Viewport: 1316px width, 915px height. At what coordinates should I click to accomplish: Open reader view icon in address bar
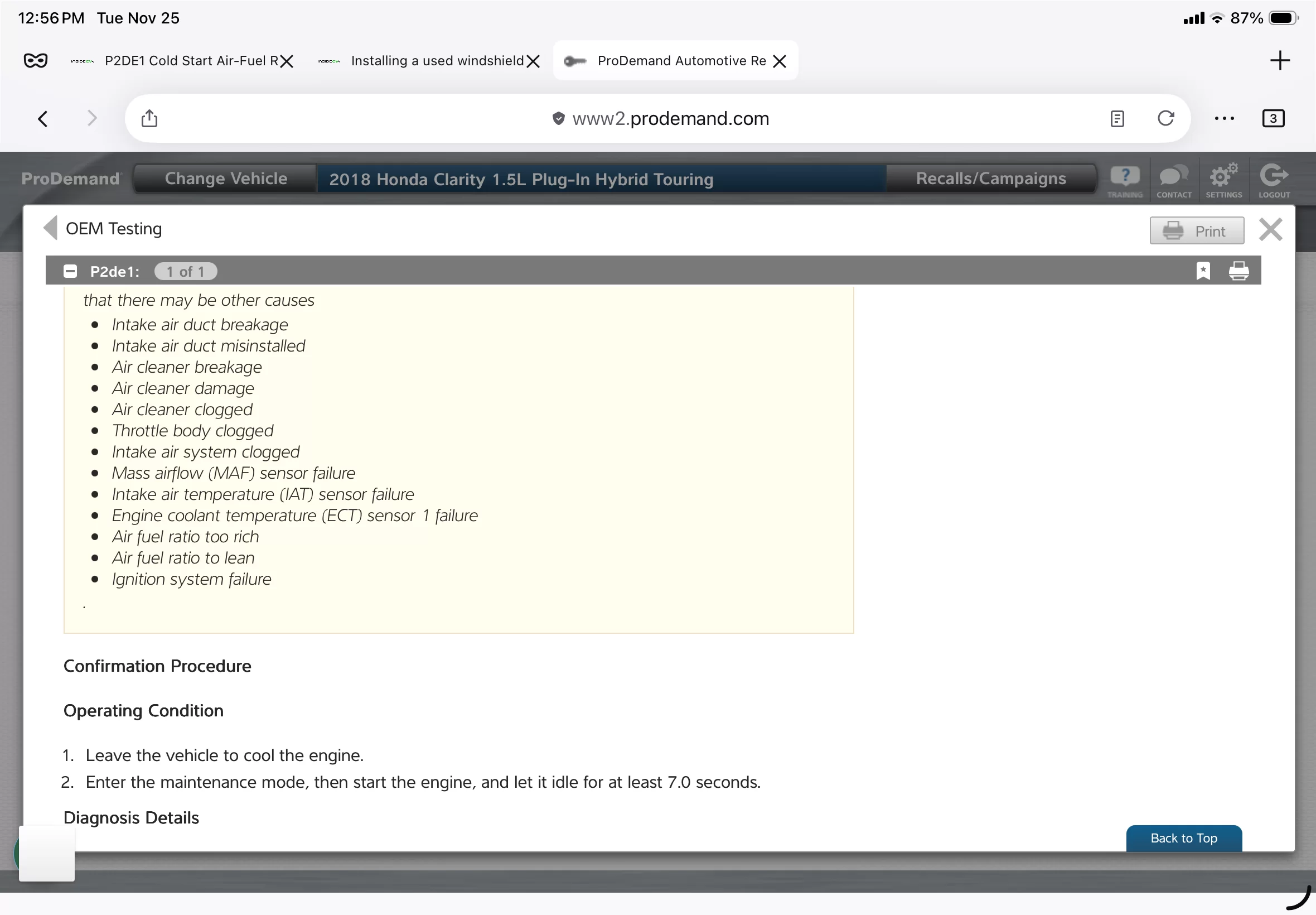1116,119
